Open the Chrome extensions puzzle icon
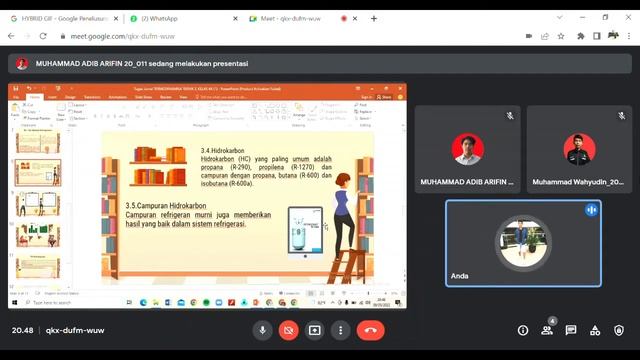 click(580, 36)
